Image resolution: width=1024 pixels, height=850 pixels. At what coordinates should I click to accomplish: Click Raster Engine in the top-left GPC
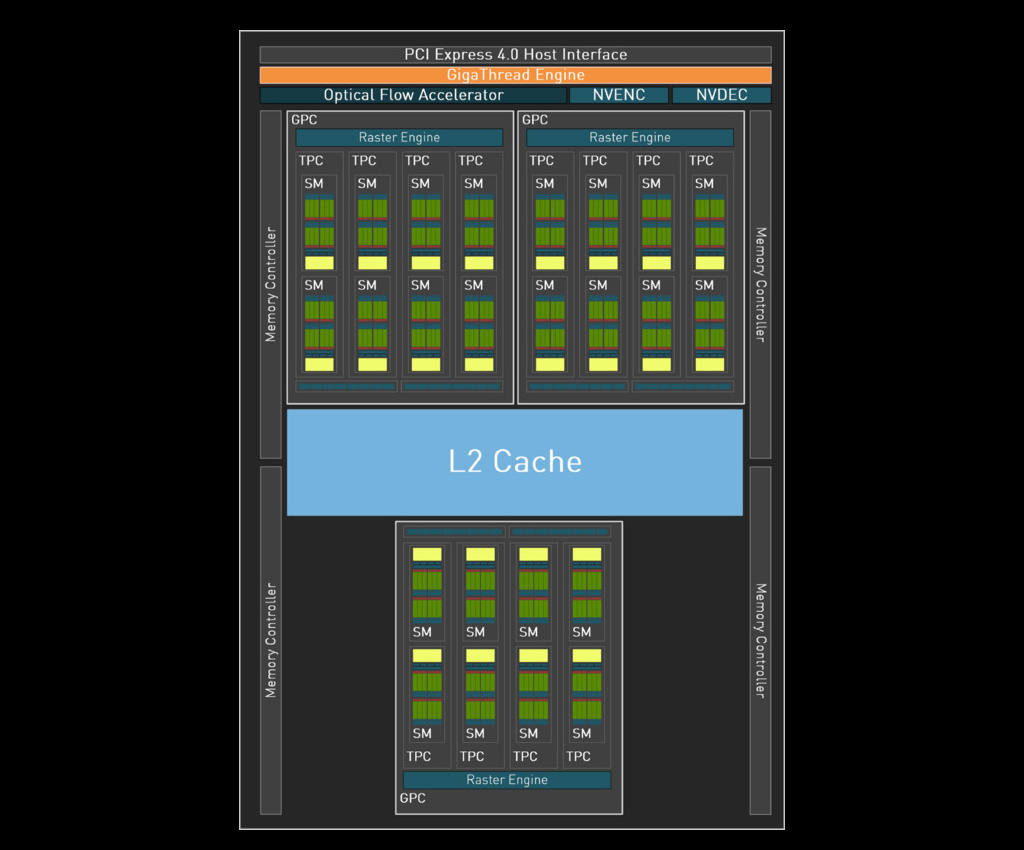[x=399, y=138]
